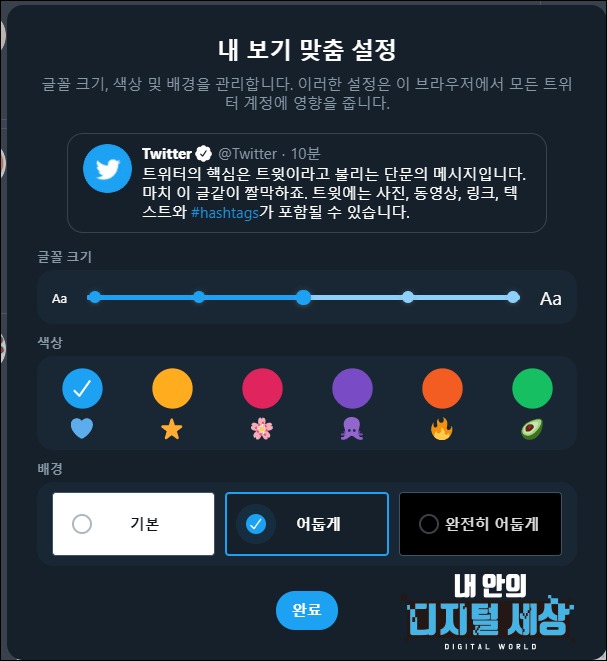Select the 기본 background option
This screenshot has height=661, width=607.
point(133,524)
